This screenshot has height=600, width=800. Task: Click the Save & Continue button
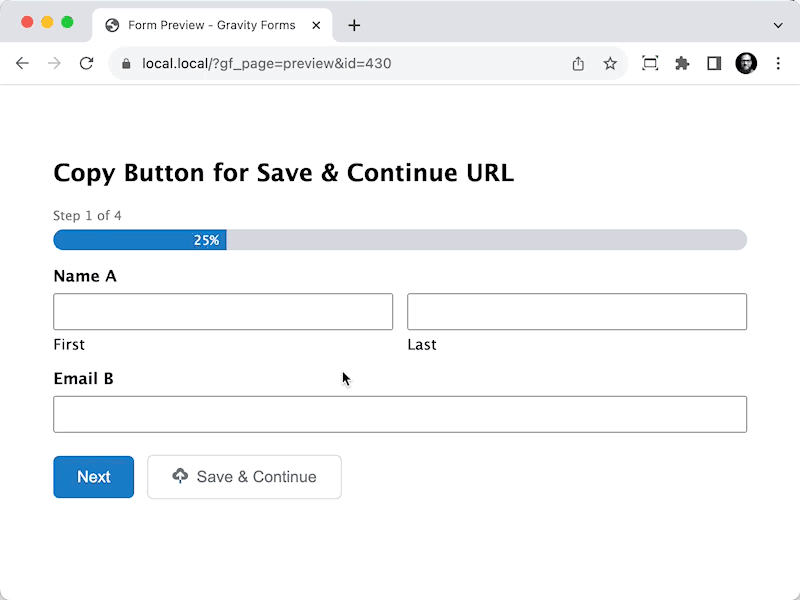coord(244,477)
